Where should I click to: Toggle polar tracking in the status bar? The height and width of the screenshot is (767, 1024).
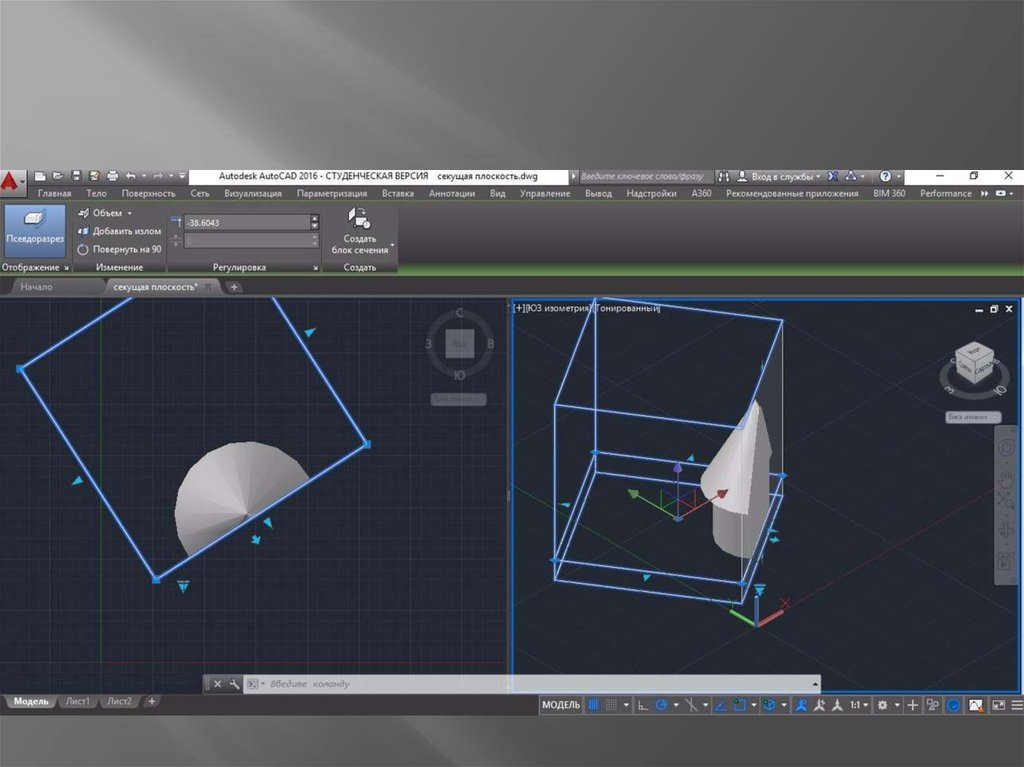(x=660, y=705)
